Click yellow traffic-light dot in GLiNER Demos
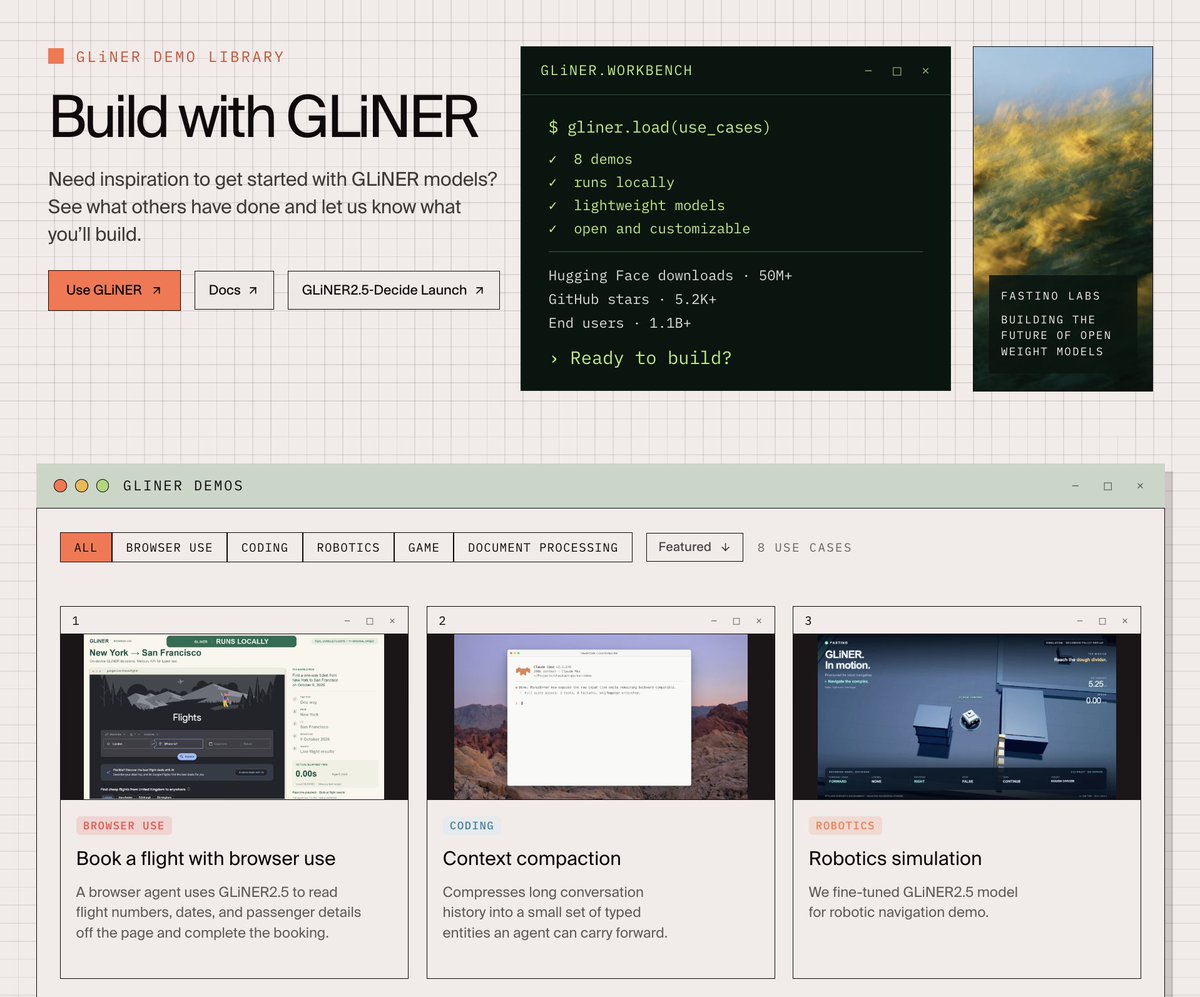The height and width of the screenshot is (997, 1200). pyautogui.click(x=81, y=486)
